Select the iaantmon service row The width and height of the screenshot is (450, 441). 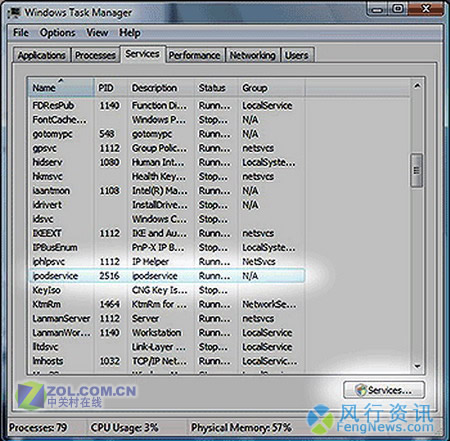[x=166, y=191]
